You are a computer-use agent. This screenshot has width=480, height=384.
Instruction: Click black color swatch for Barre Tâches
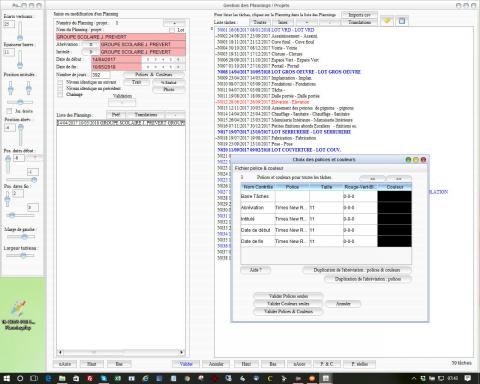tap(394, 196)
